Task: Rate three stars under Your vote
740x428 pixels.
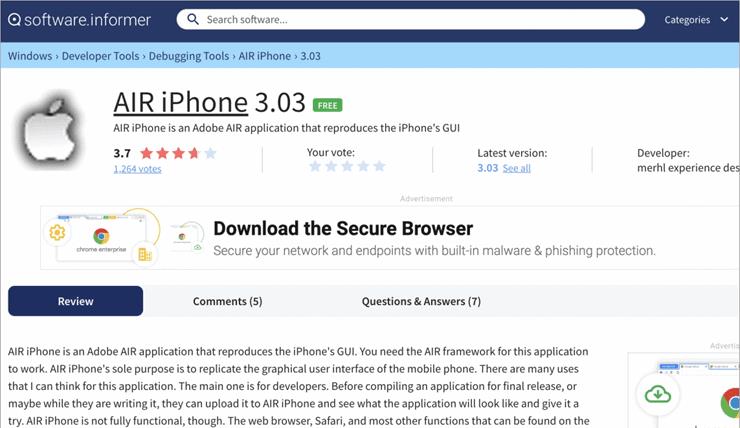Action: pos(347,166)
